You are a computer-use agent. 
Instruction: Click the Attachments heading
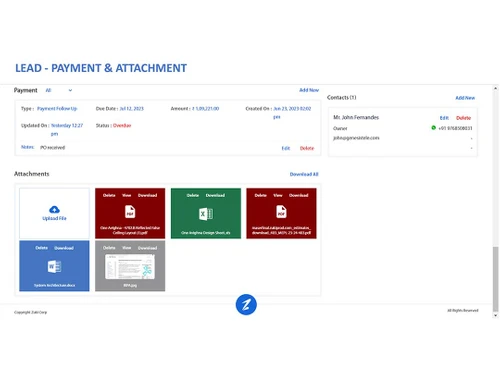[x=32, y=174]
